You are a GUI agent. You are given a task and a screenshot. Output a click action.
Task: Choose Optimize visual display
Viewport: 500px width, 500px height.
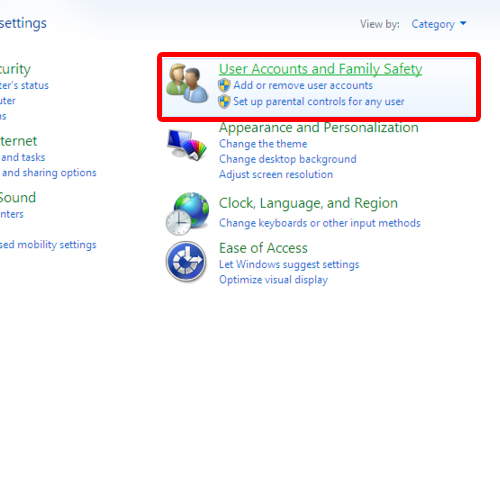(x=273, y=280)
